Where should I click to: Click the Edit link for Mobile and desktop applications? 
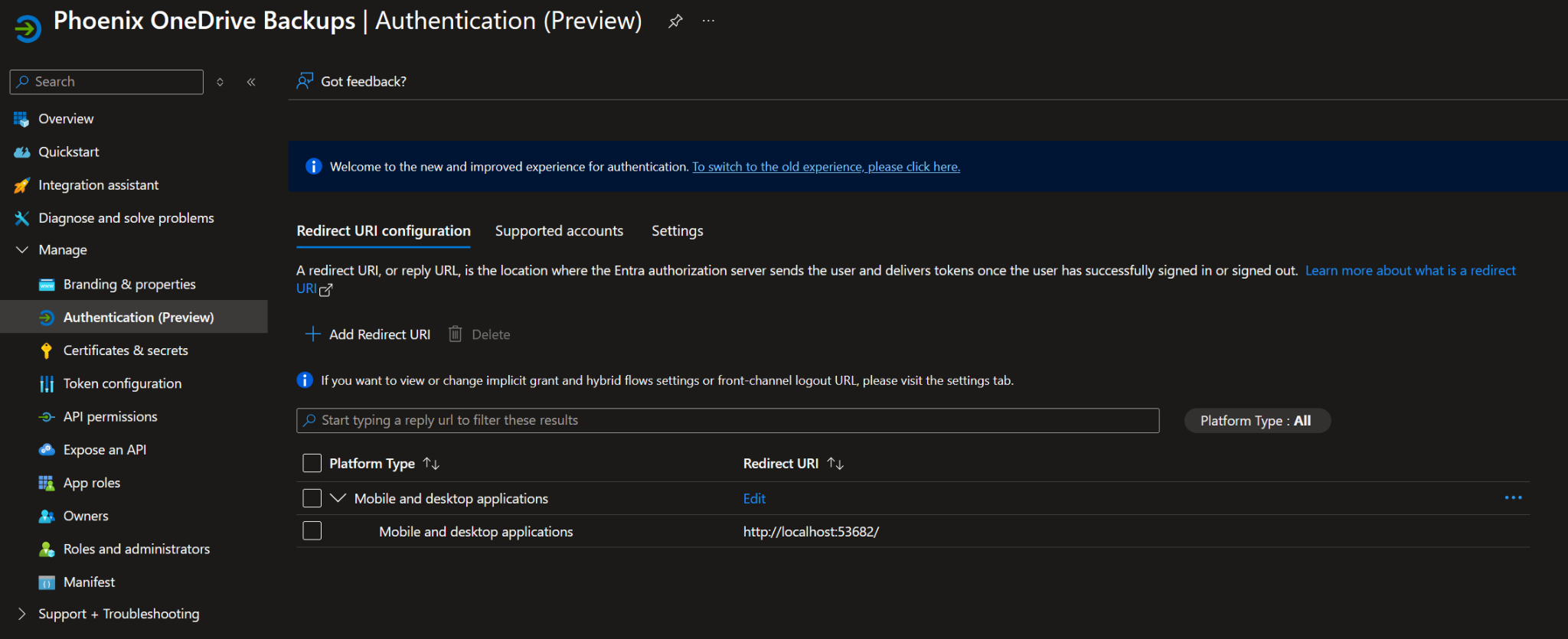pos(754,498)
